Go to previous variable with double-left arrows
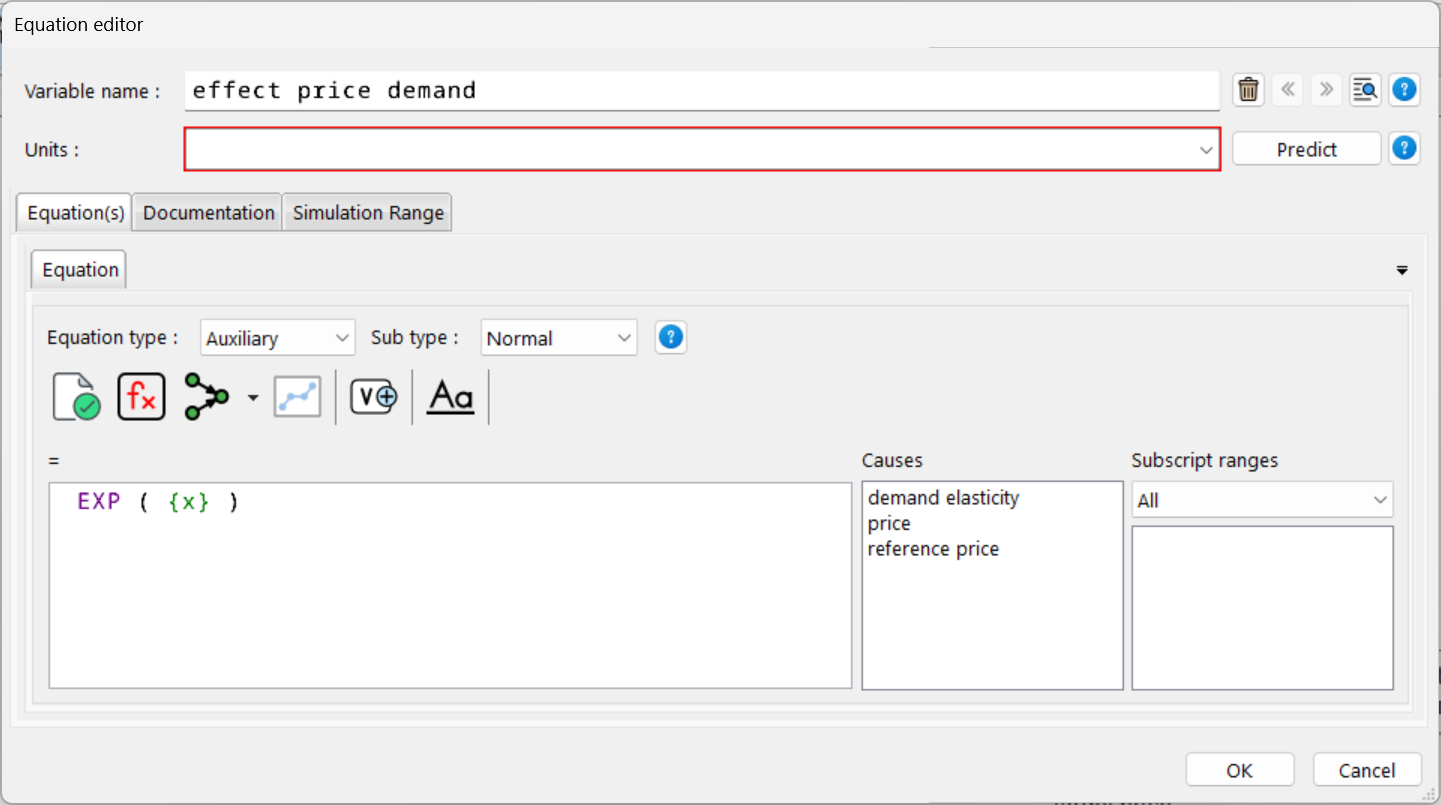This screenshot has width=1441, height=805. point(1287,89)
